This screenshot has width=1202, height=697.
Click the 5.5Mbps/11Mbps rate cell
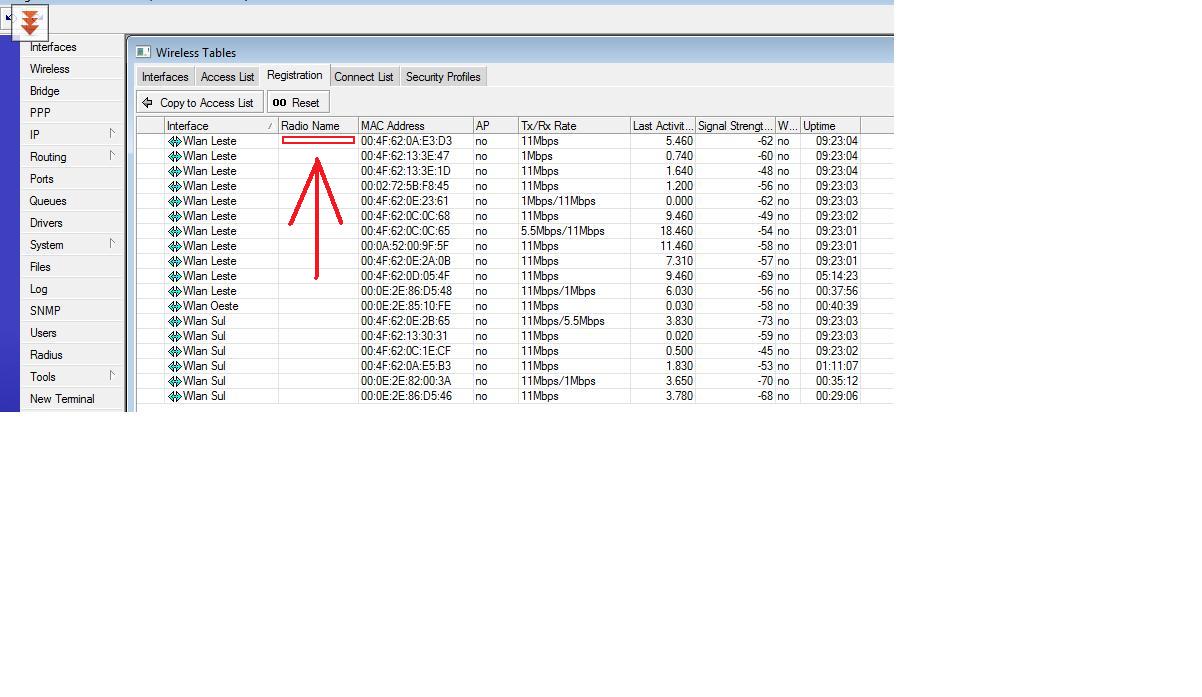[x=563, y=231]
